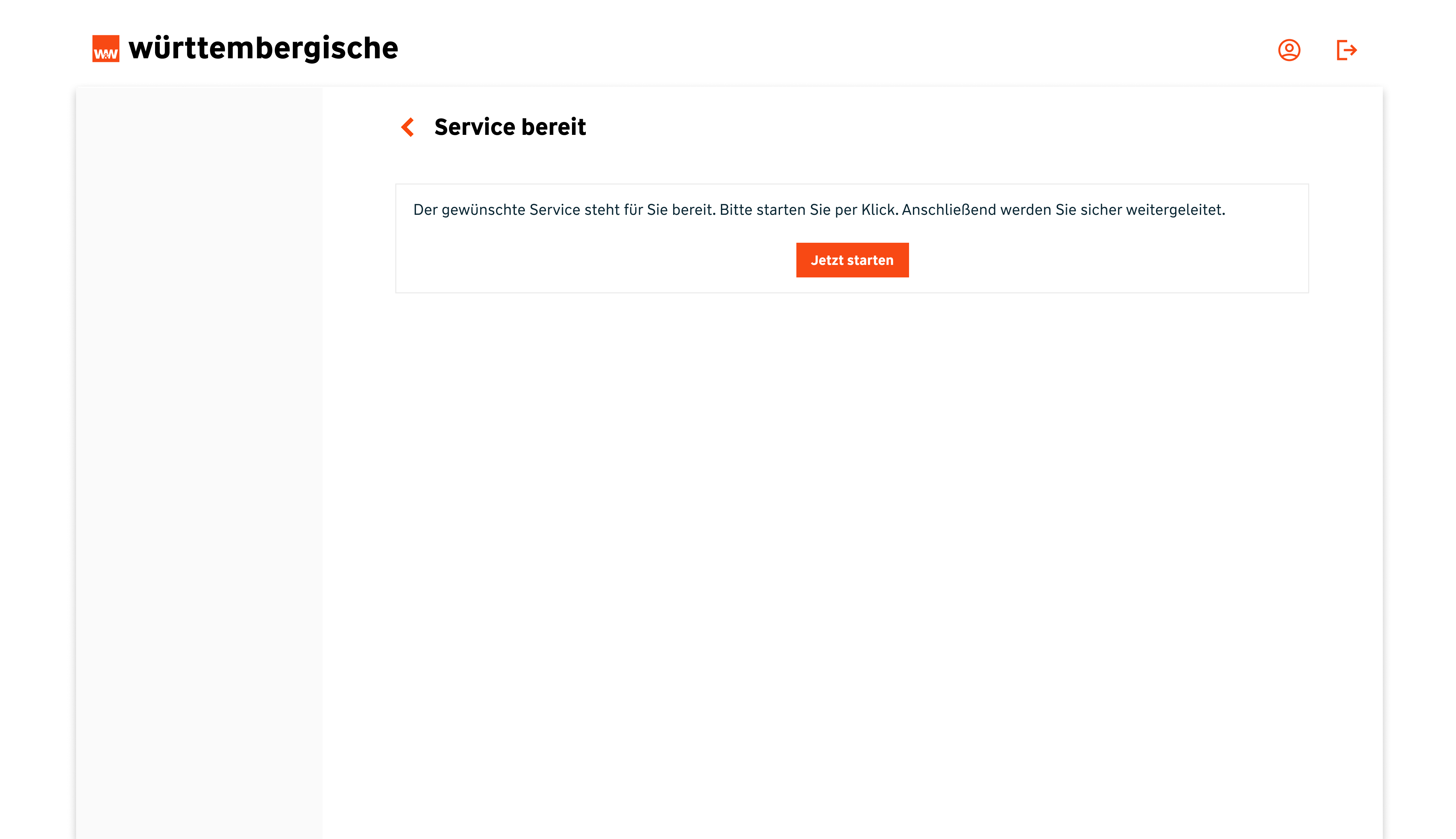Screen dimensions: 1456x839
Task: Click the sentence 'Bitte starten Sie per Klick'
Action: [x=809, y=210]
